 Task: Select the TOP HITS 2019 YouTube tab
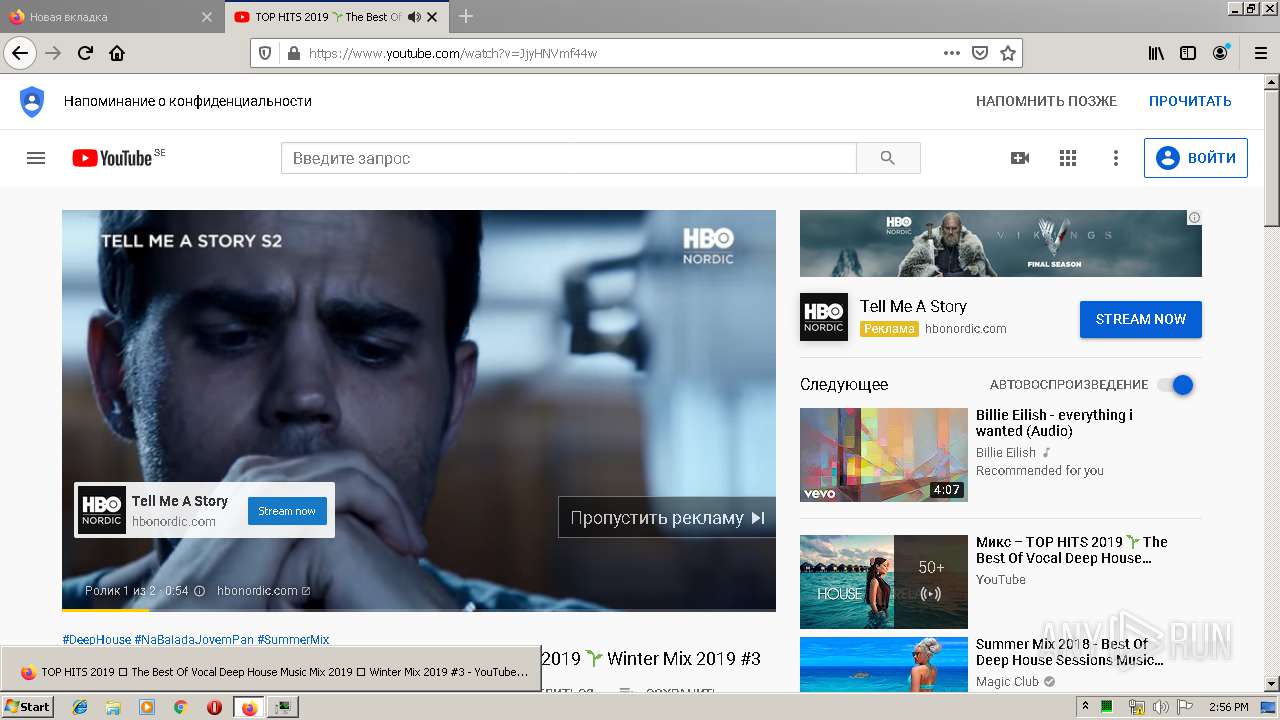coord(337,17)
